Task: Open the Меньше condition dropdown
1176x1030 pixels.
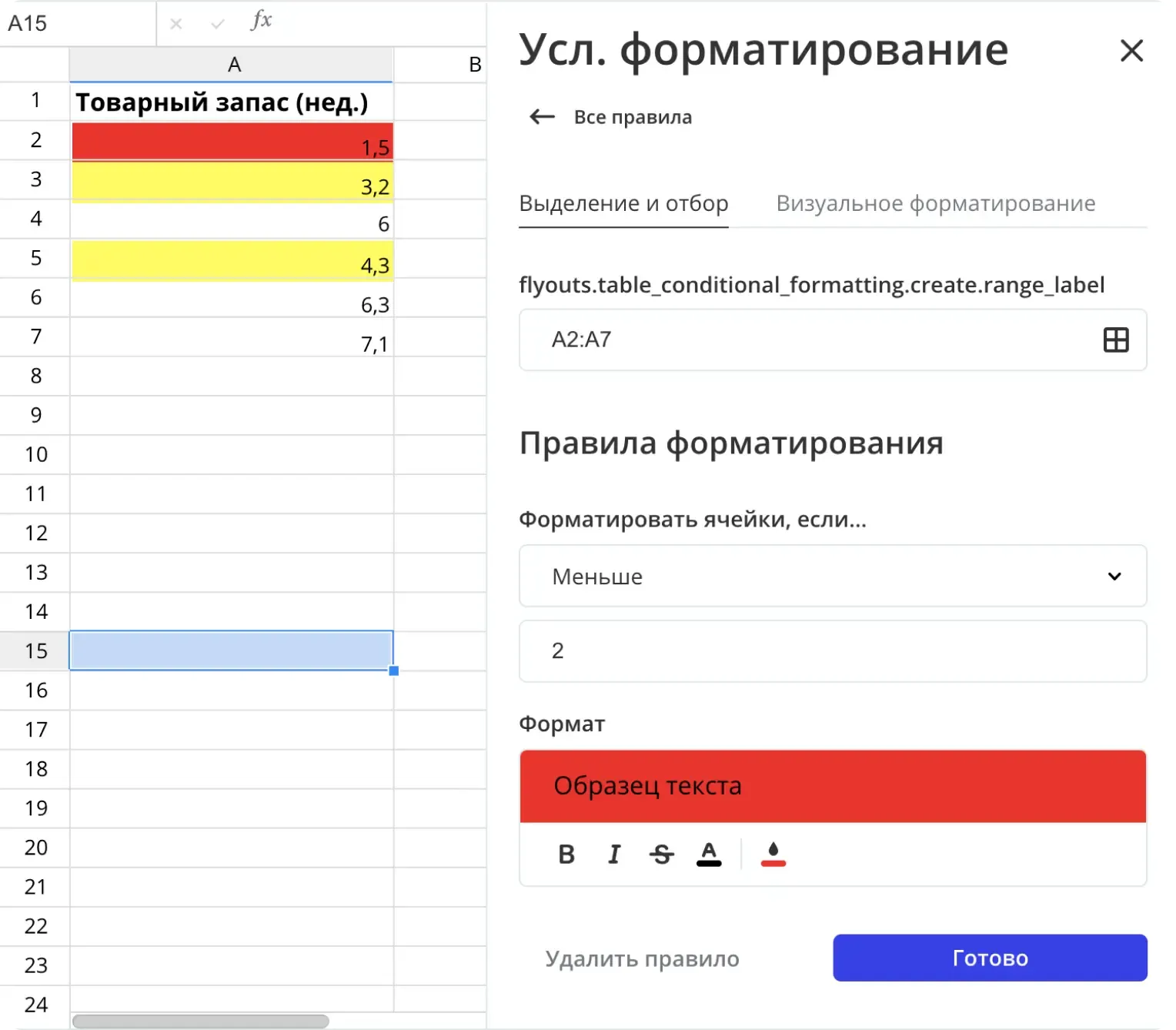Action: [x=833, y=576]
